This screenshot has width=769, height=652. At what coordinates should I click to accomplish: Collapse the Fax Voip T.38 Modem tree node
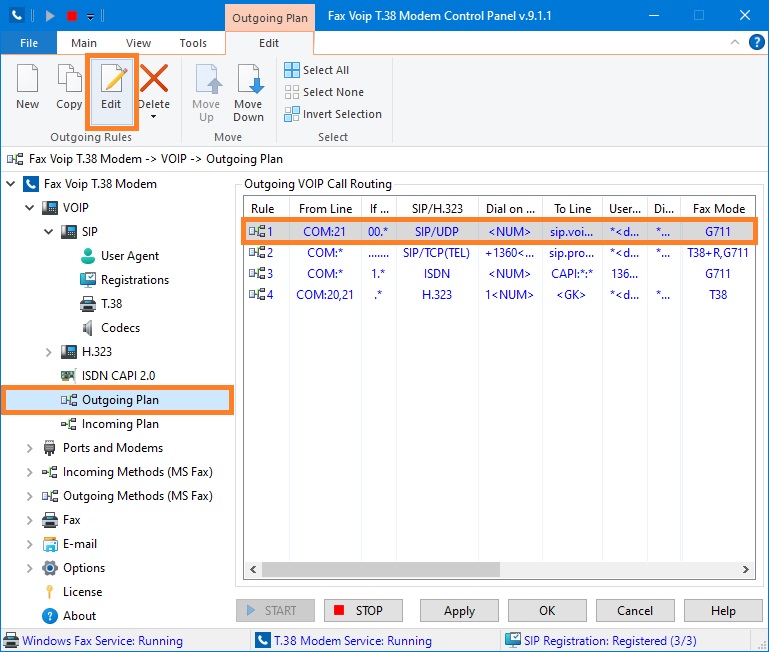(11, 184)
